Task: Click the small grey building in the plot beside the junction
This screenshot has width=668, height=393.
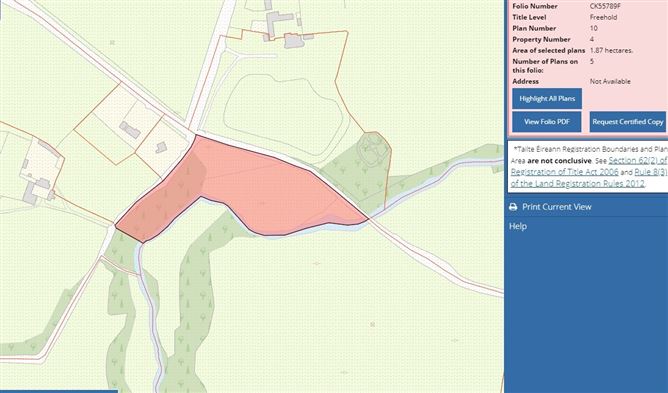Action: (161, 147)
